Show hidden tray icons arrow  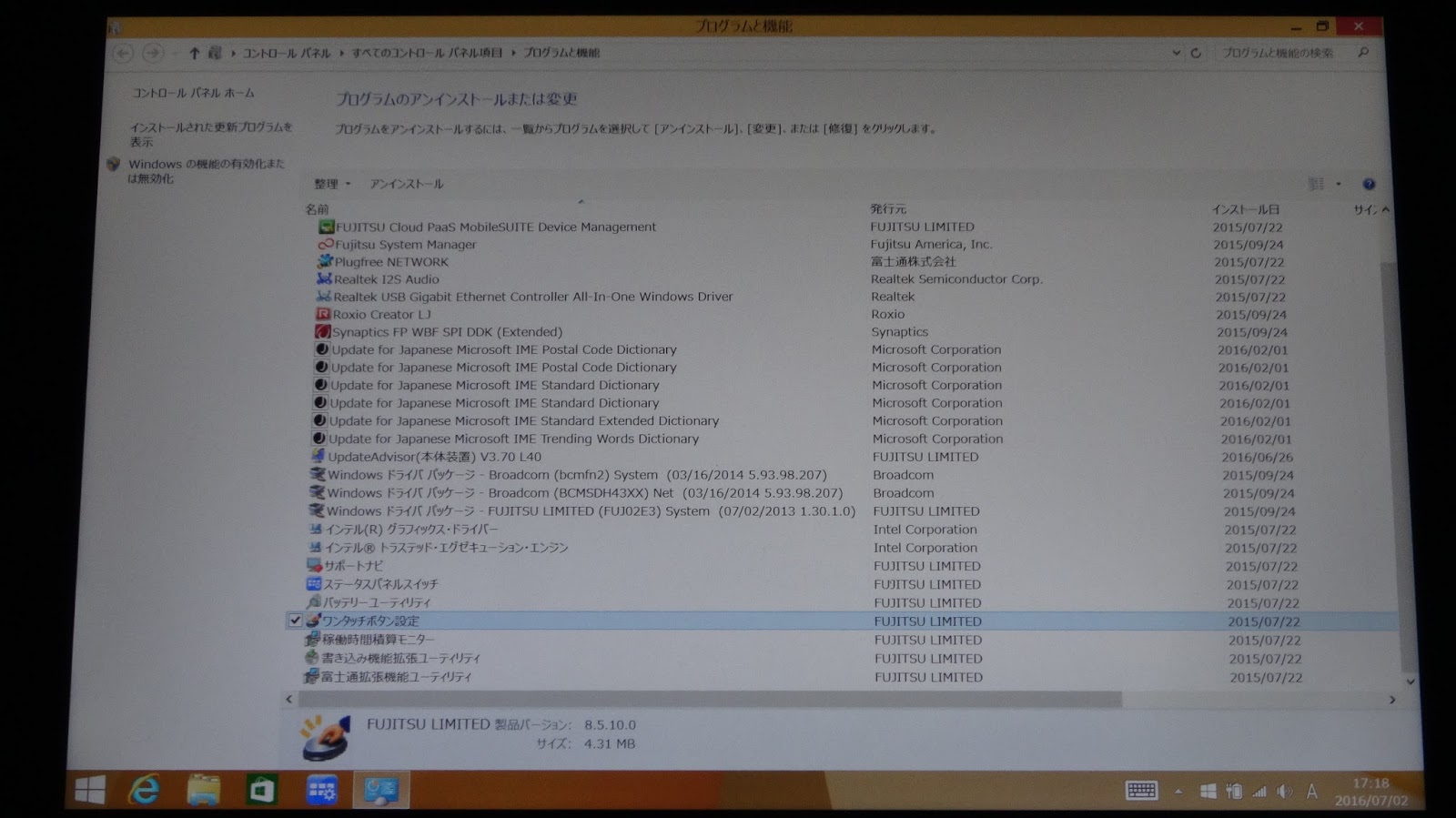coord(1178,792)
